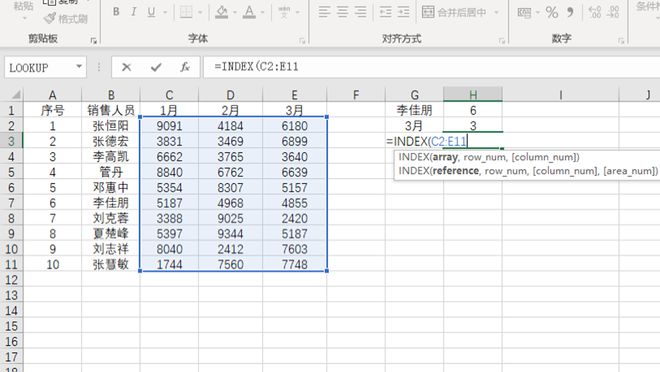Click the phonetic guide (wén) icon

click(284, 12)
